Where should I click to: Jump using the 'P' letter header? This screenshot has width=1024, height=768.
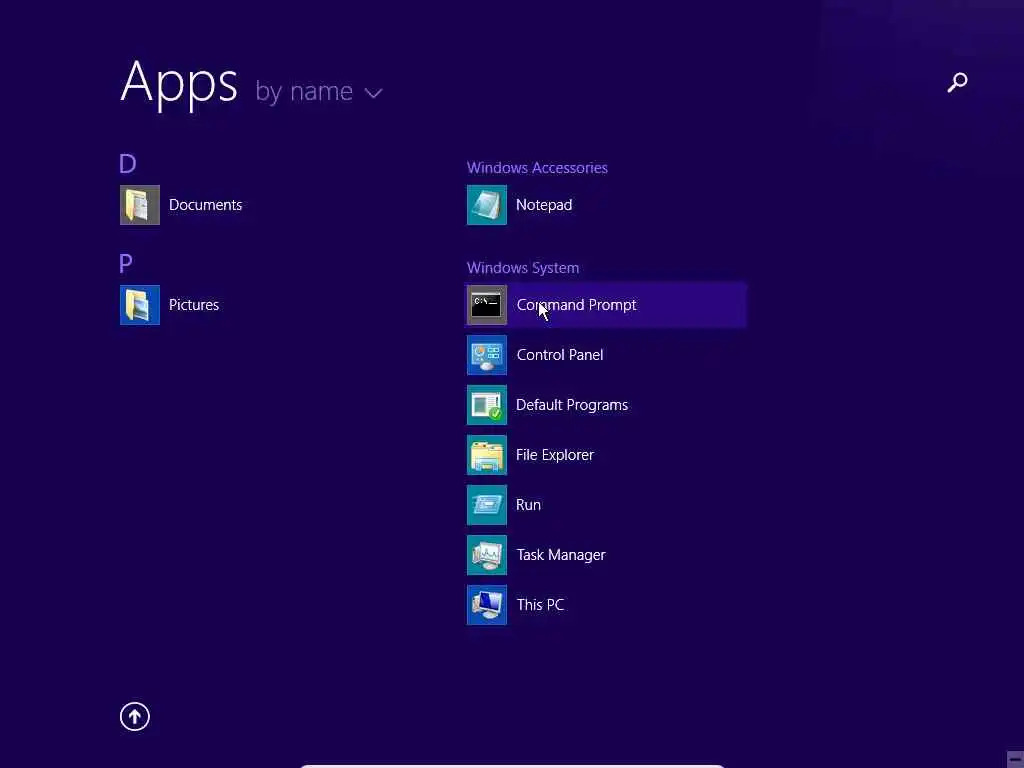click(x=125, y=264)
